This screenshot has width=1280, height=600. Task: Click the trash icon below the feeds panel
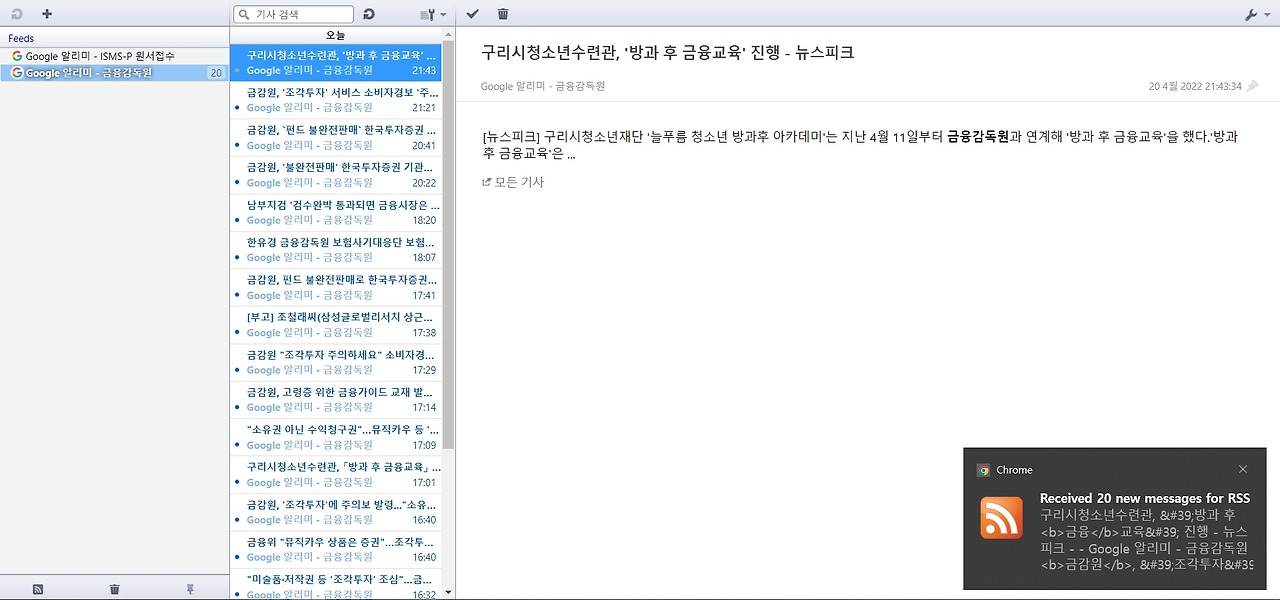[x=114, y=589]
